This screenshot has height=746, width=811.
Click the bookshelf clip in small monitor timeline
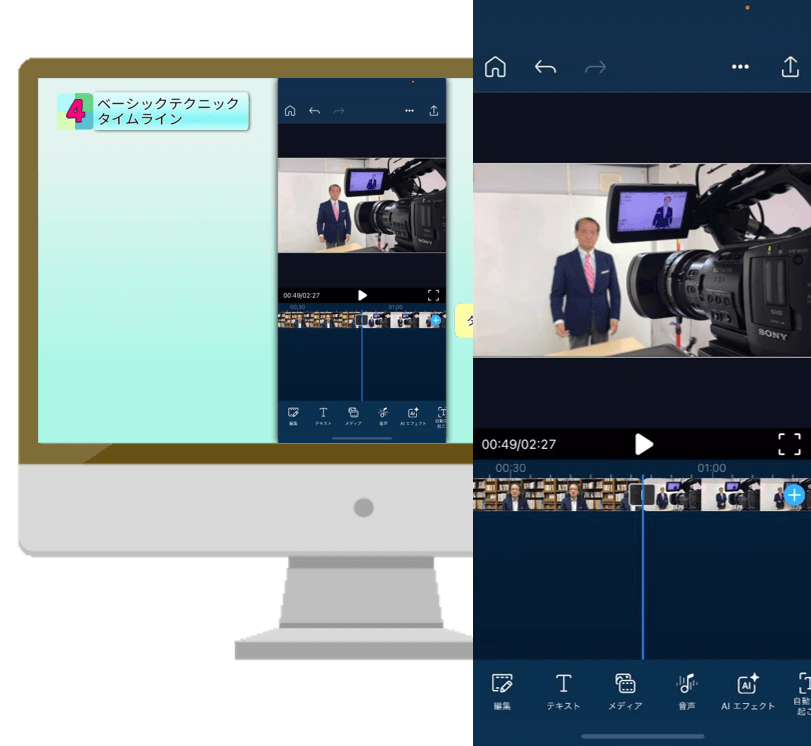318,320
